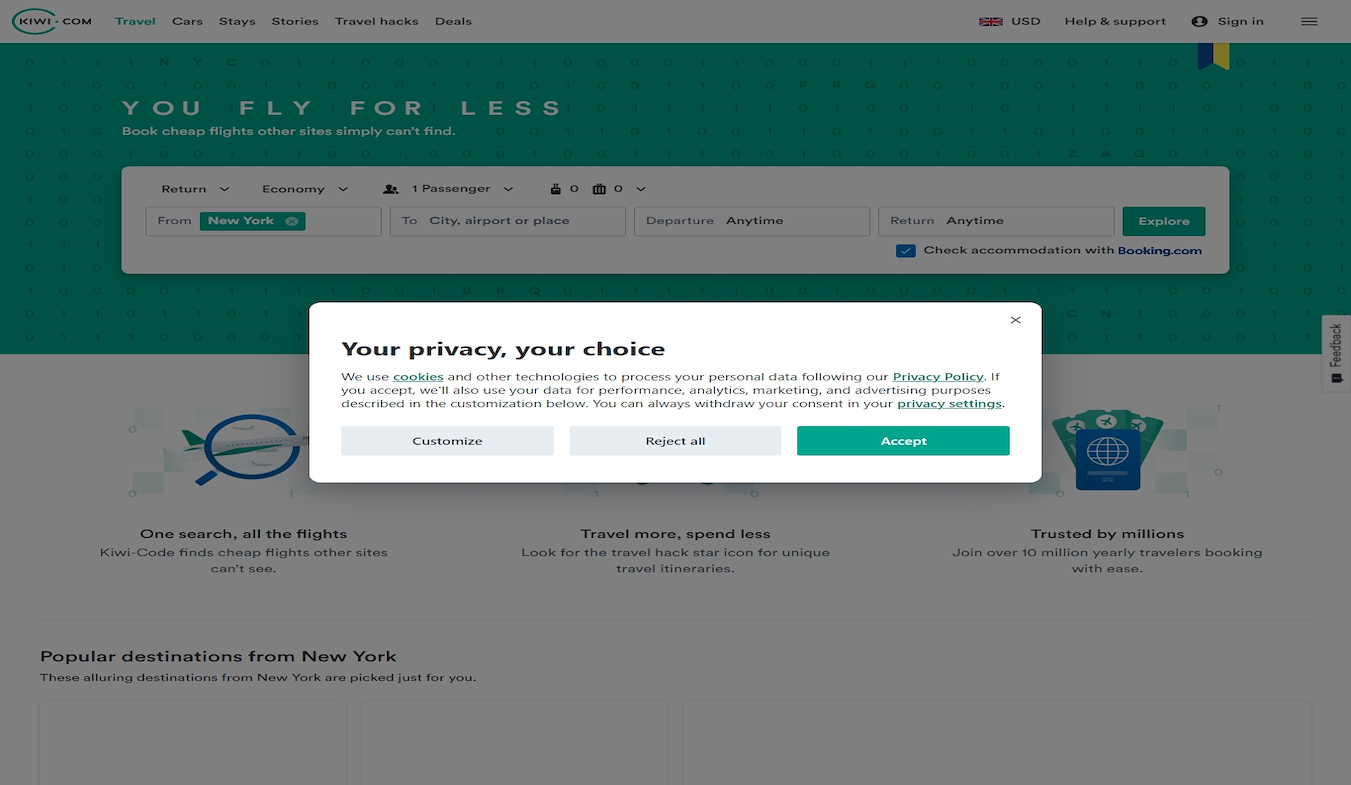The height and width of the screenshot is (785, 1351).
Task: Uncheck the Booking.com accommodation checkbox
Action: pos(906,251)
